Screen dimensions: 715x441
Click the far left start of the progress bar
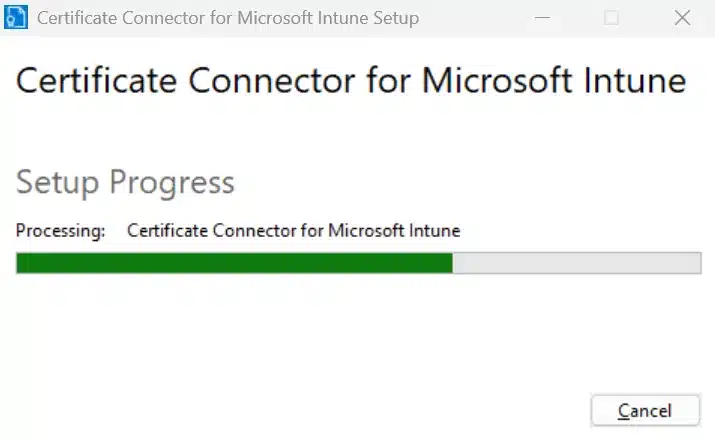[21, 263]
